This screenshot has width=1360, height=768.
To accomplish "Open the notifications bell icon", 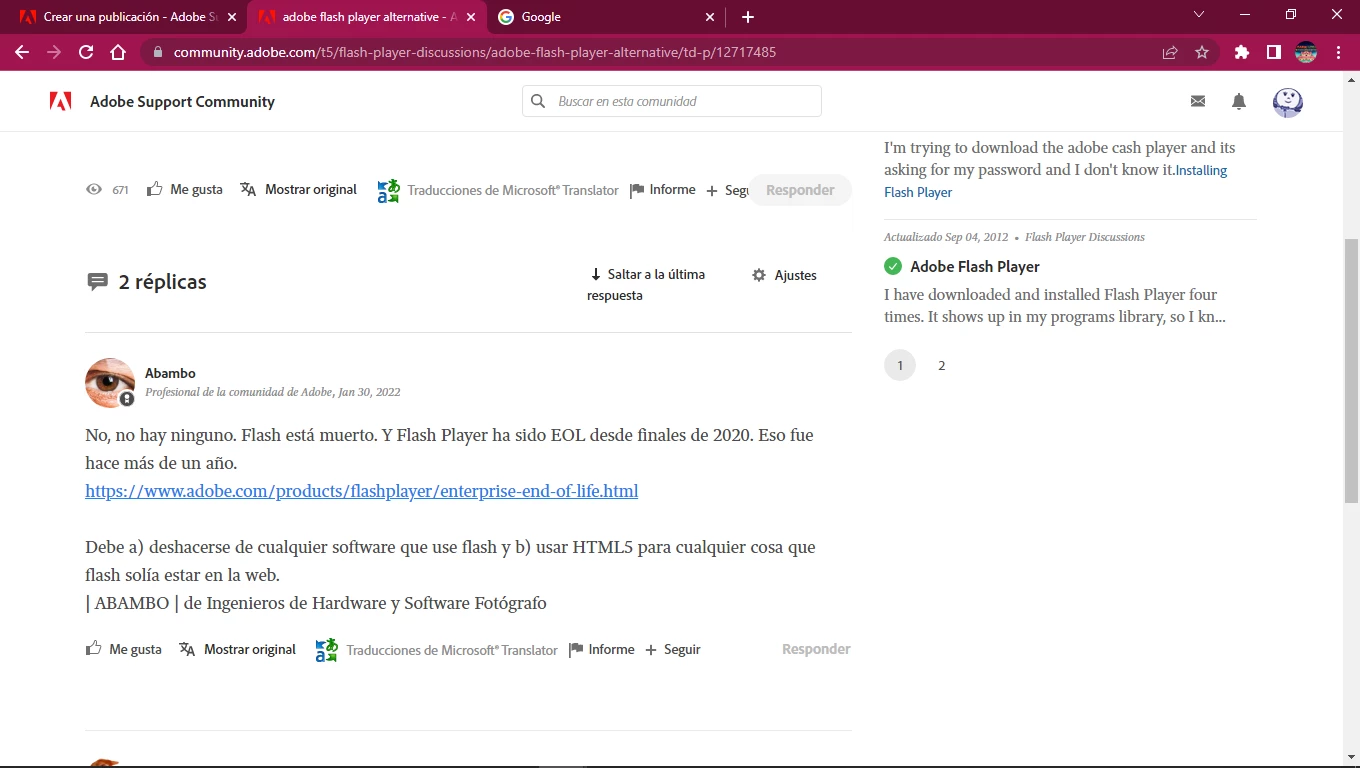I will [x=1239, y=101].
